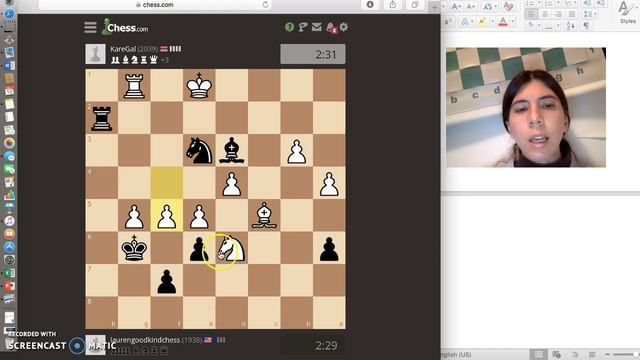Screen dimensions: 640x360
Task: Click the bottom clock showing 2:29
Action: pos(313,345)
